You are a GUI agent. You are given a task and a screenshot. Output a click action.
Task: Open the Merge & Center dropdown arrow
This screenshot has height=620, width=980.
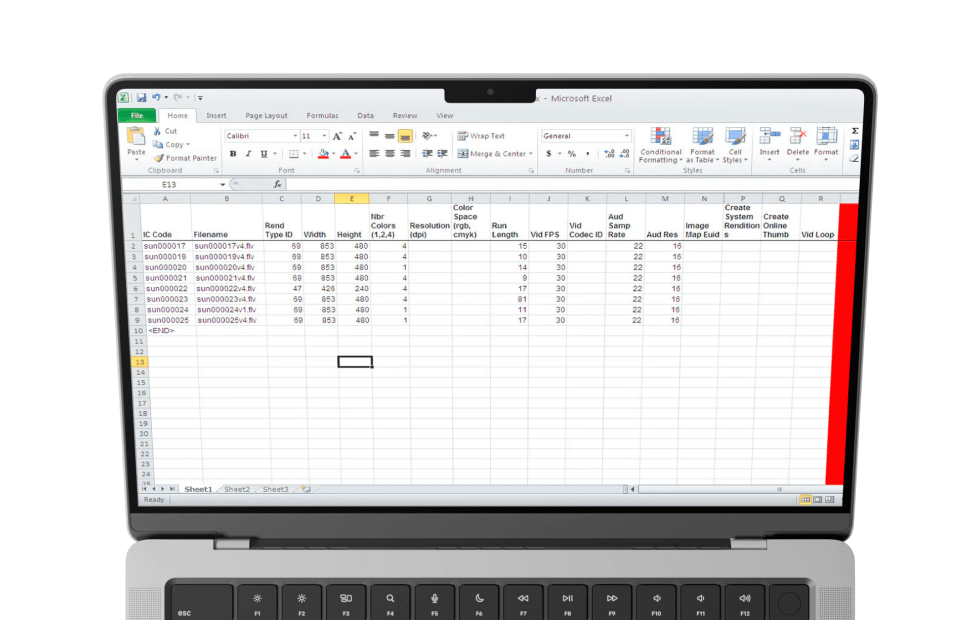530,154
